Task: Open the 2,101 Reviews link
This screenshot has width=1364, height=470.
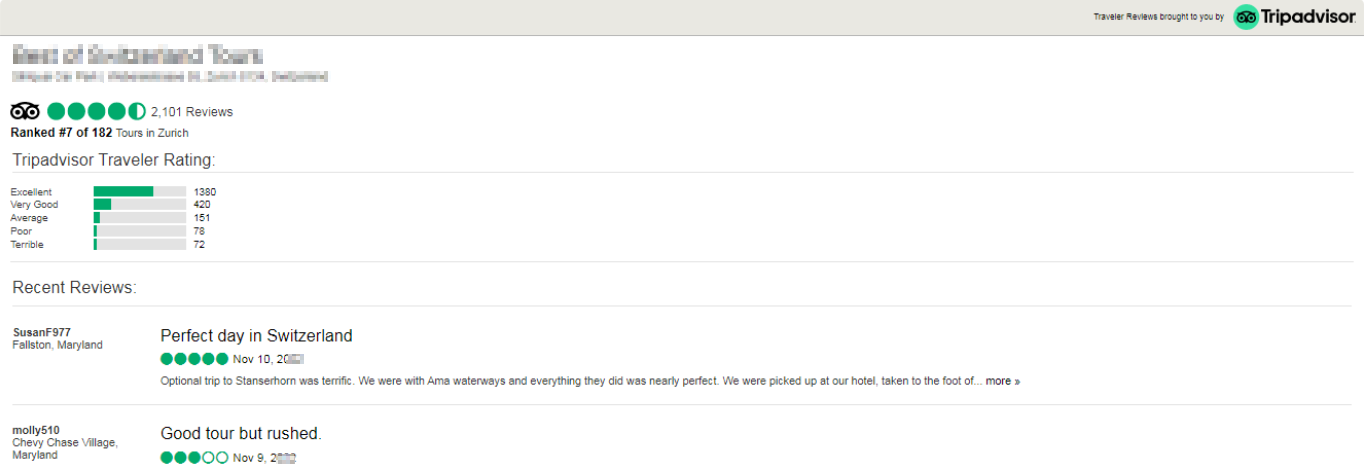Action: tap(192, 112)
